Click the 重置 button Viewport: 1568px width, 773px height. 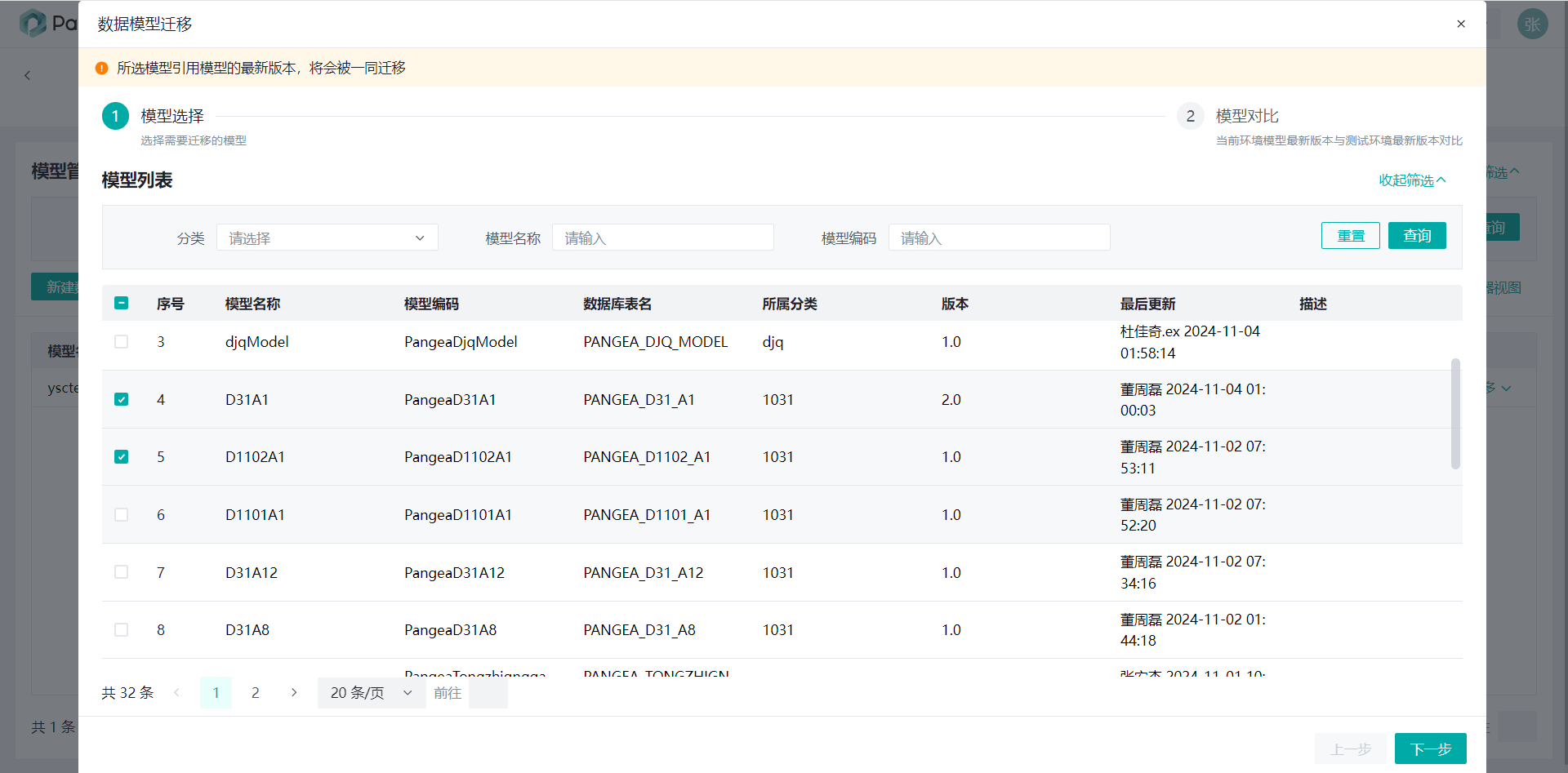point(1350,235)
